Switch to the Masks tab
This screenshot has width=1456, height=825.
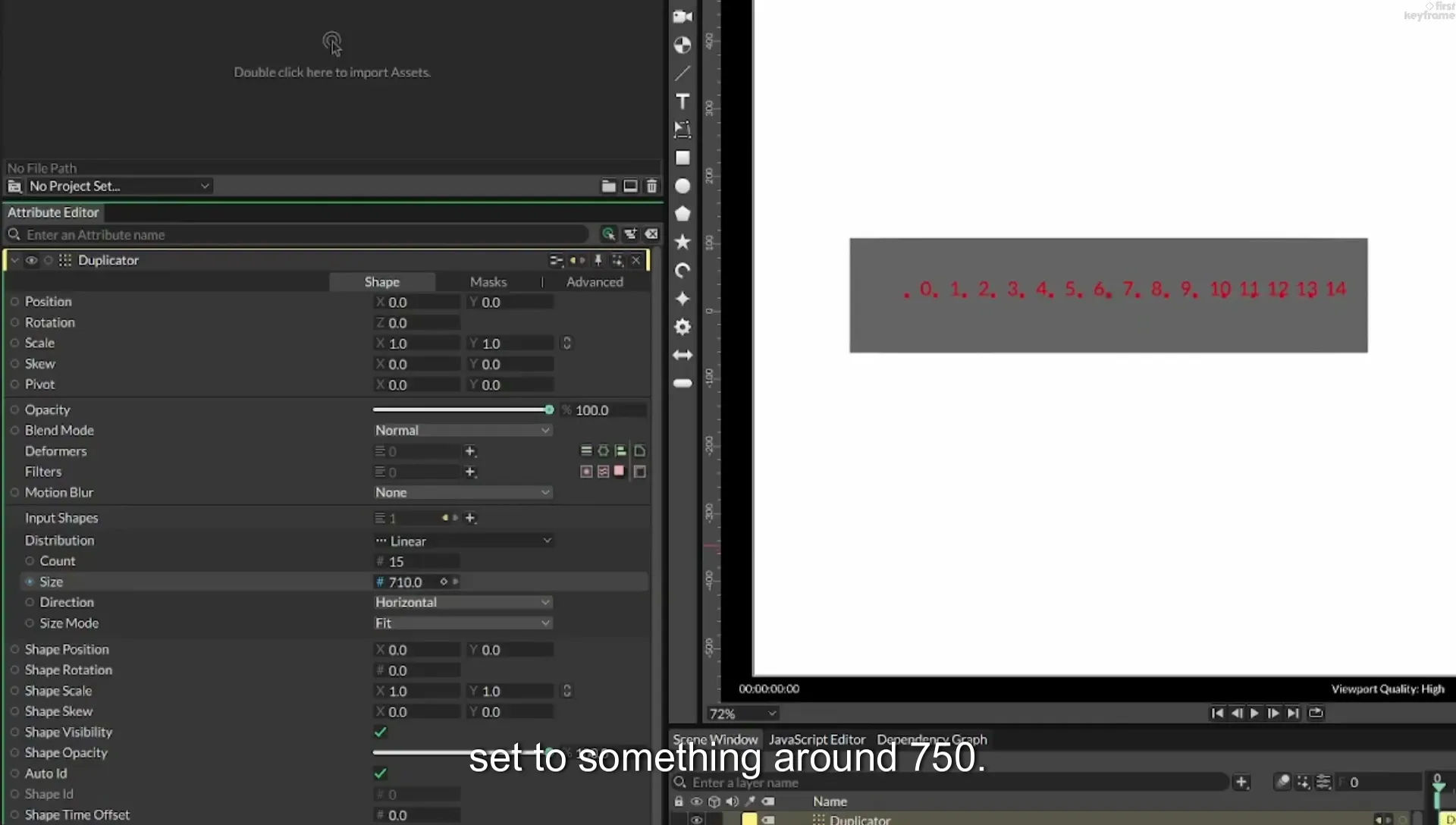[488, 281]
